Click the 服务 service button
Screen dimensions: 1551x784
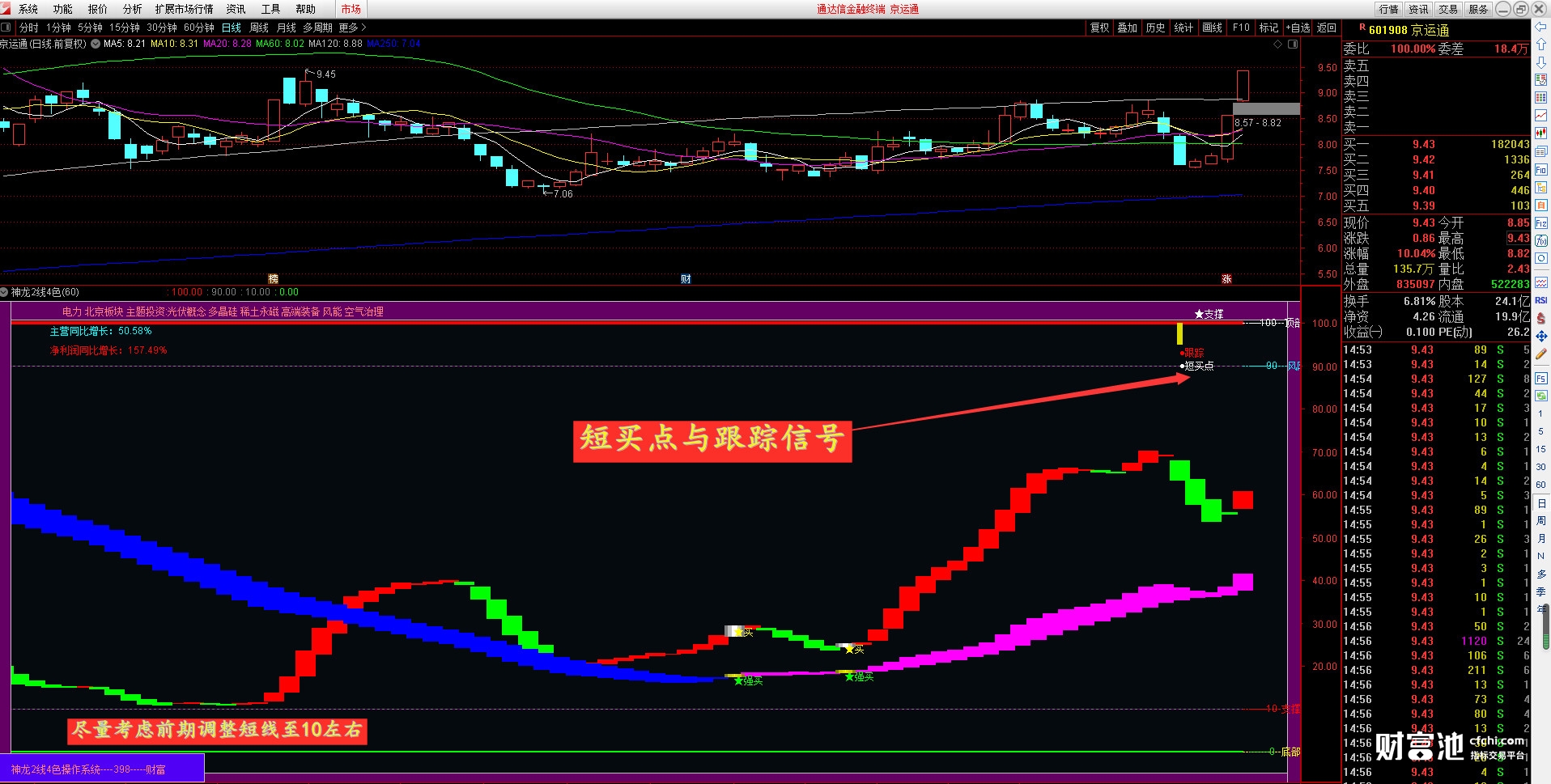tap(1478, 9)
